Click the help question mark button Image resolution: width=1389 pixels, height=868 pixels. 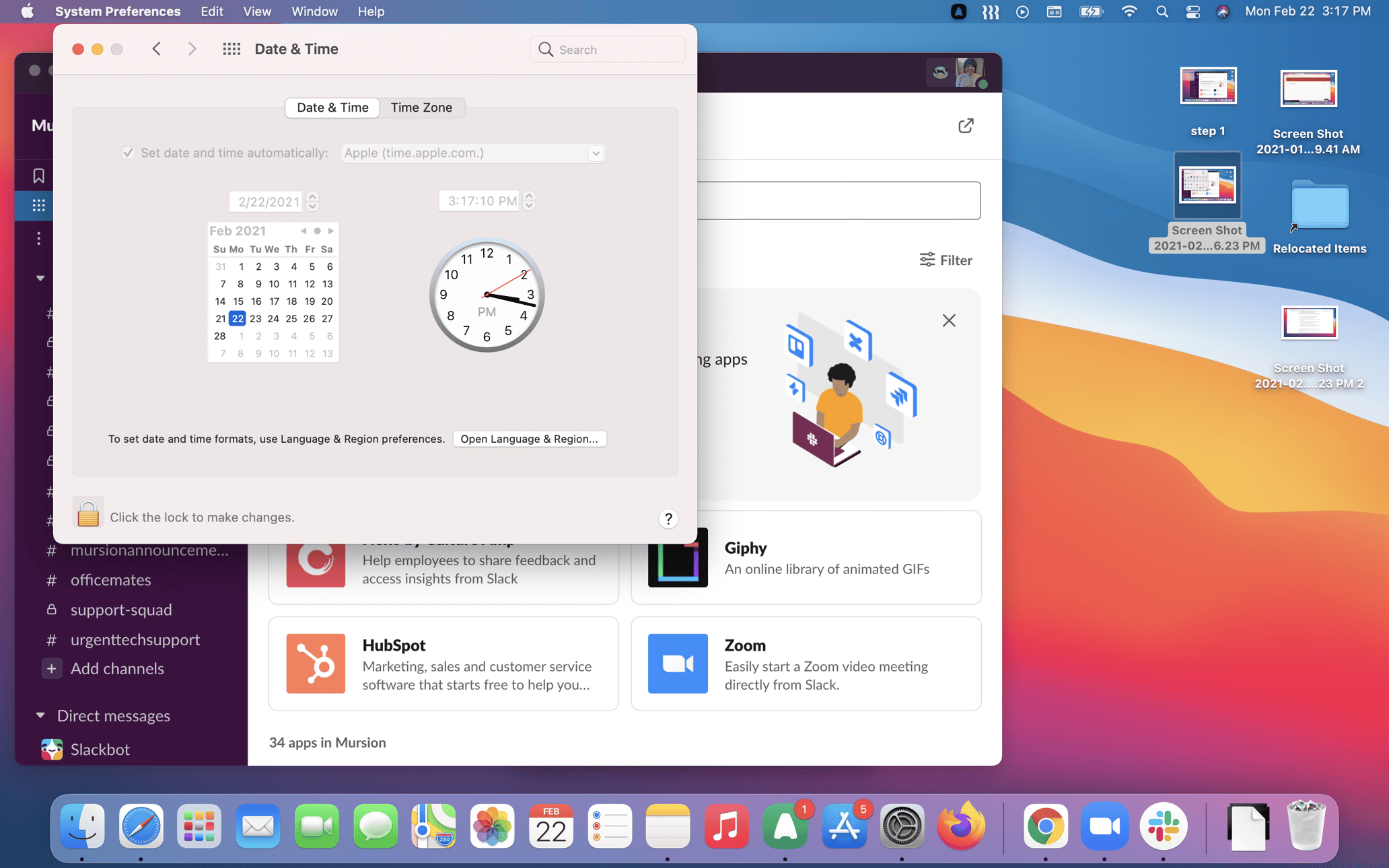tap(668, 519)
